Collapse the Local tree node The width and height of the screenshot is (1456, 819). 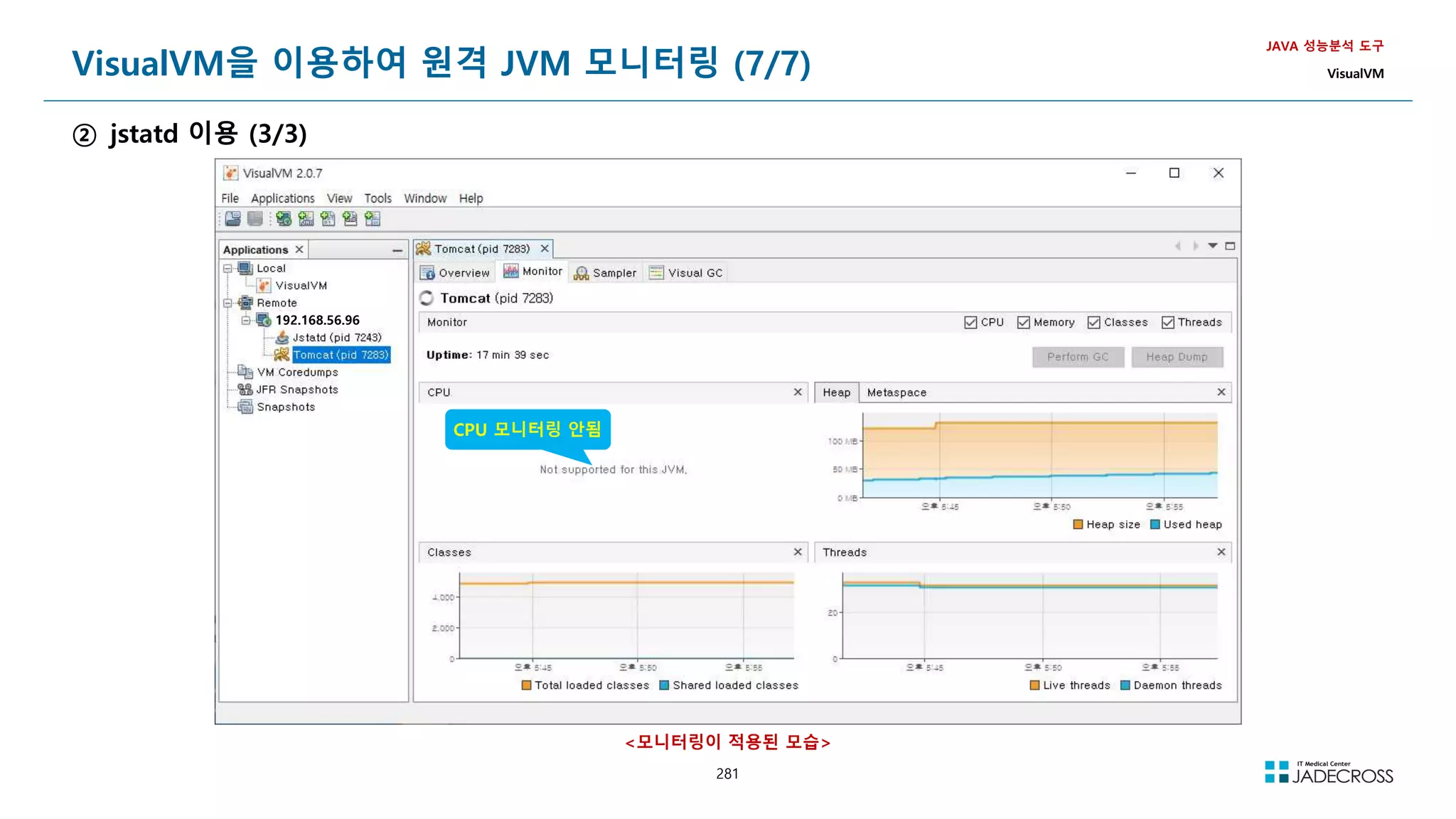click(227, 269)
